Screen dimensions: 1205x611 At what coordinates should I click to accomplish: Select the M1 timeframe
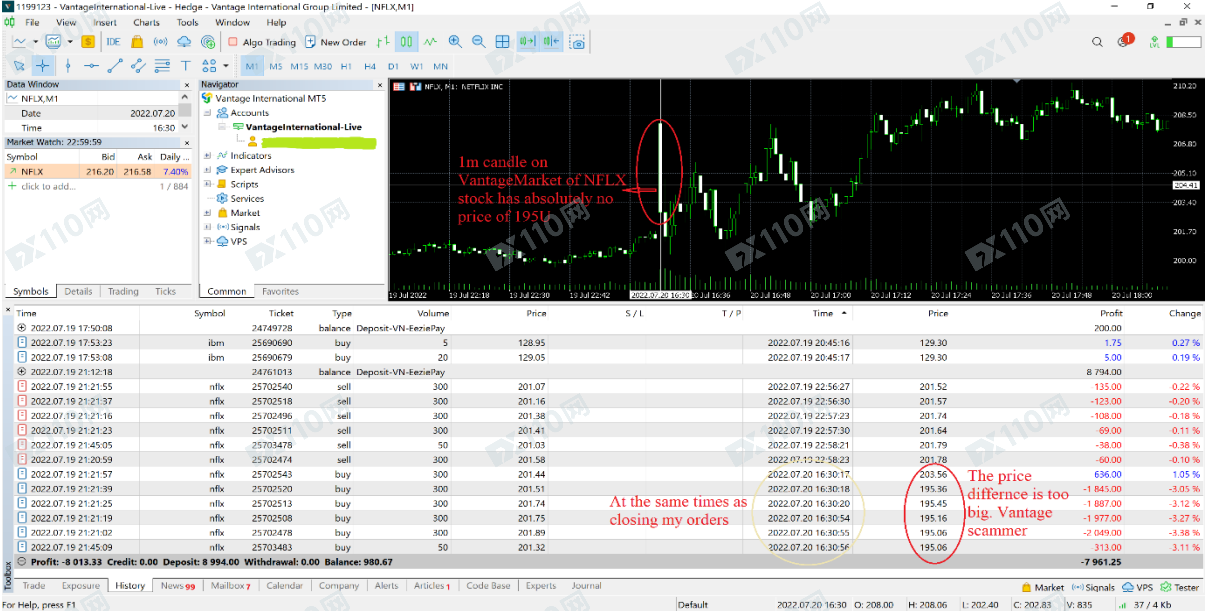pos(252,66)
